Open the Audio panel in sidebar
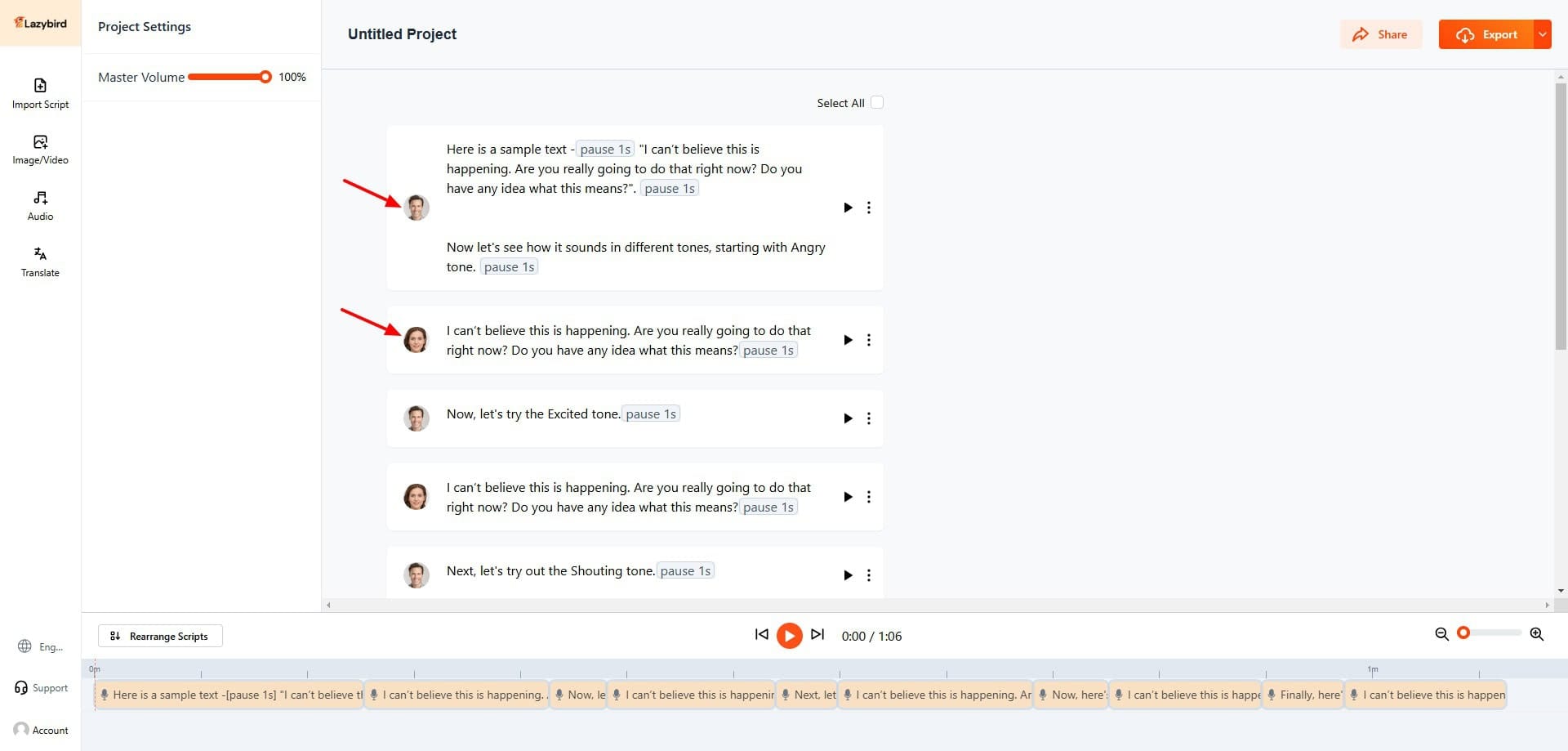Viewport: 1568px width, 751px height. click(x=40, y=206)
